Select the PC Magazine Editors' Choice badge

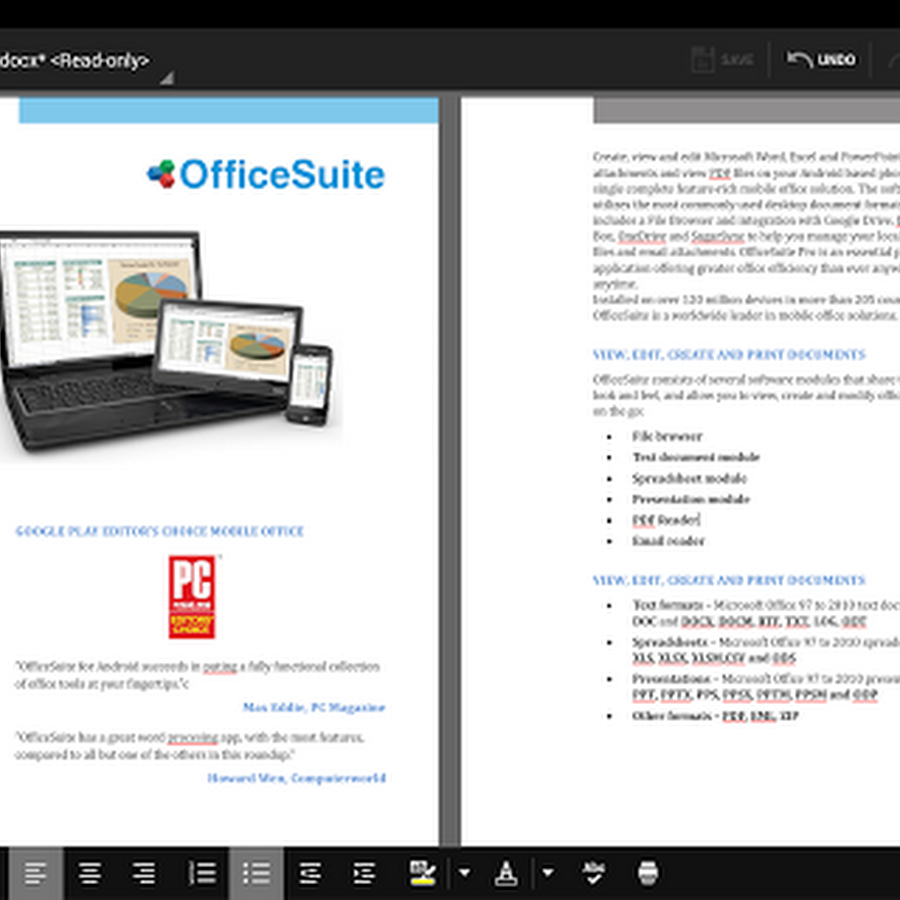192,596
